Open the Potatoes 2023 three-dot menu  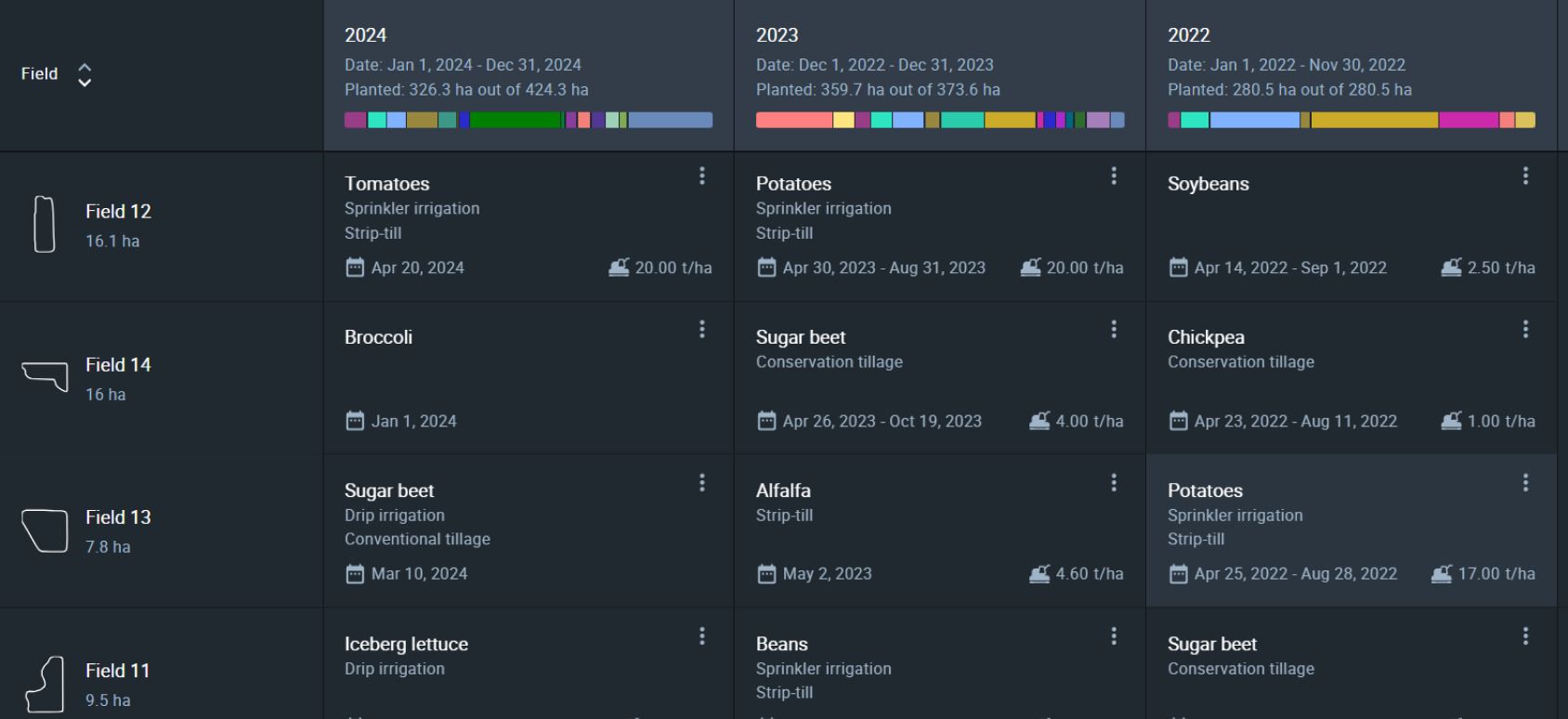pyautogui.click(x=1114, y=176)
